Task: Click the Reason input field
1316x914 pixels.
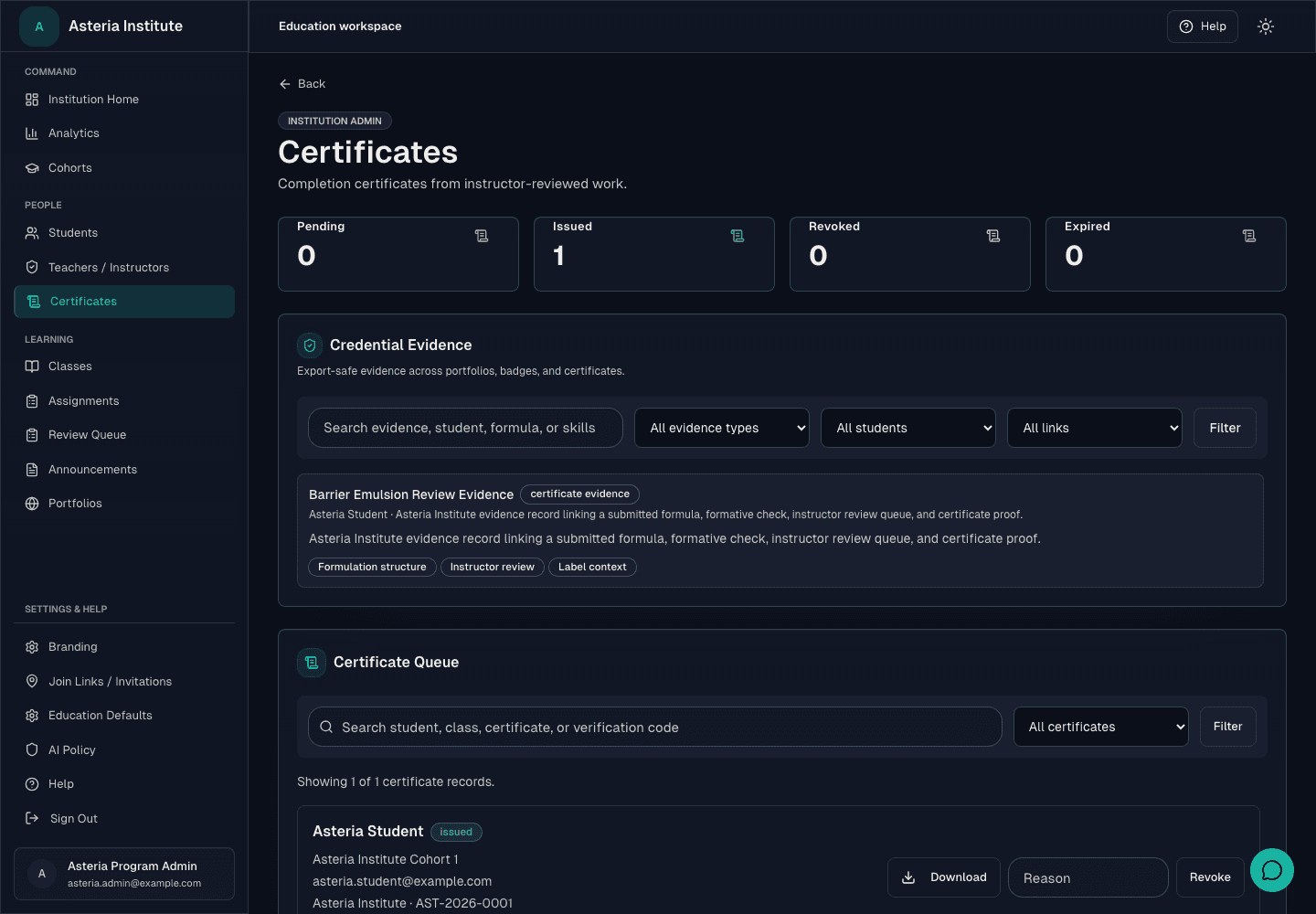Action: click(1088, 877)
